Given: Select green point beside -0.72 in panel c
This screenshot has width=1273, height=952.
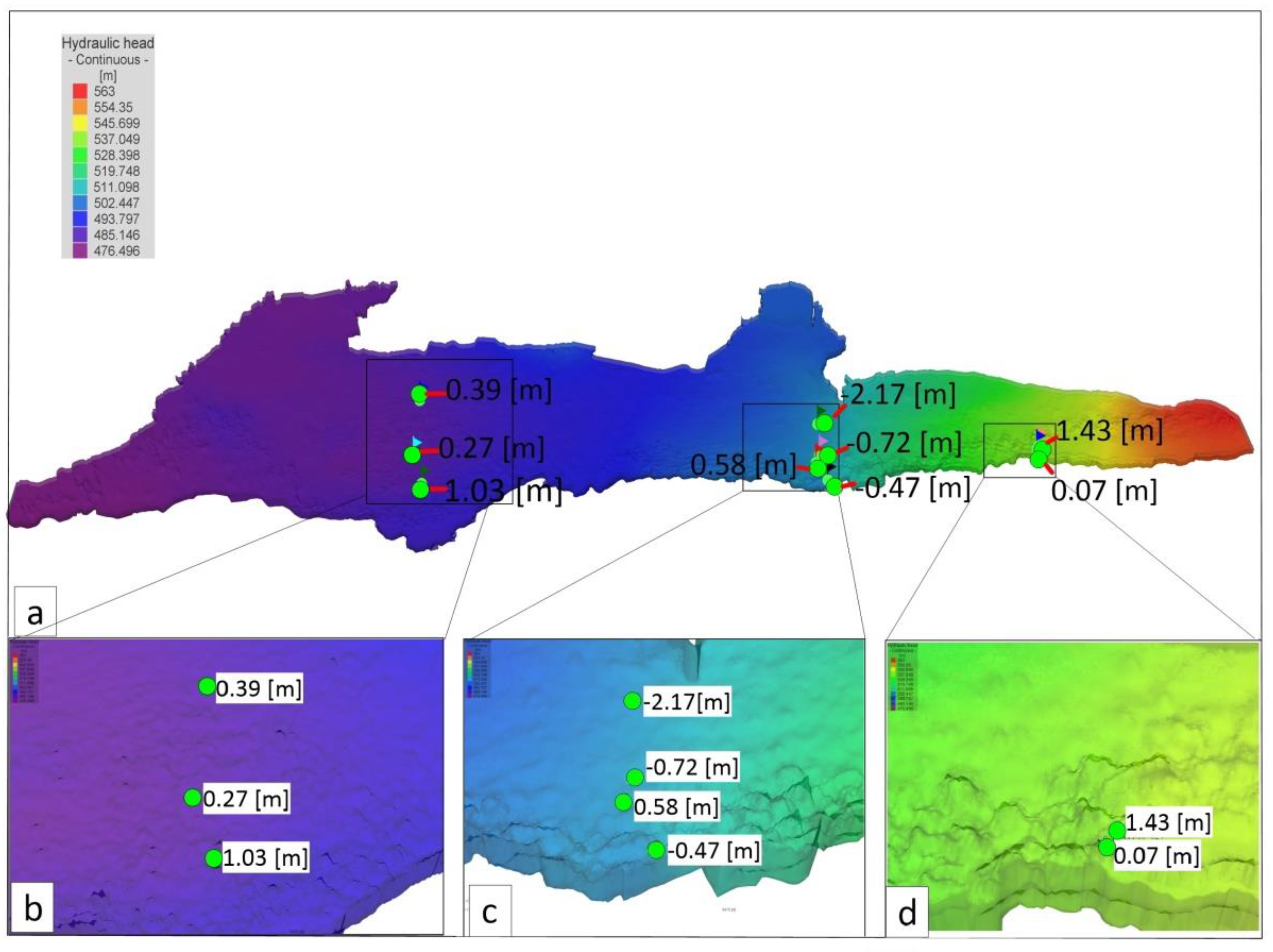Looking at the screenshot, I should tap(635, 777).
